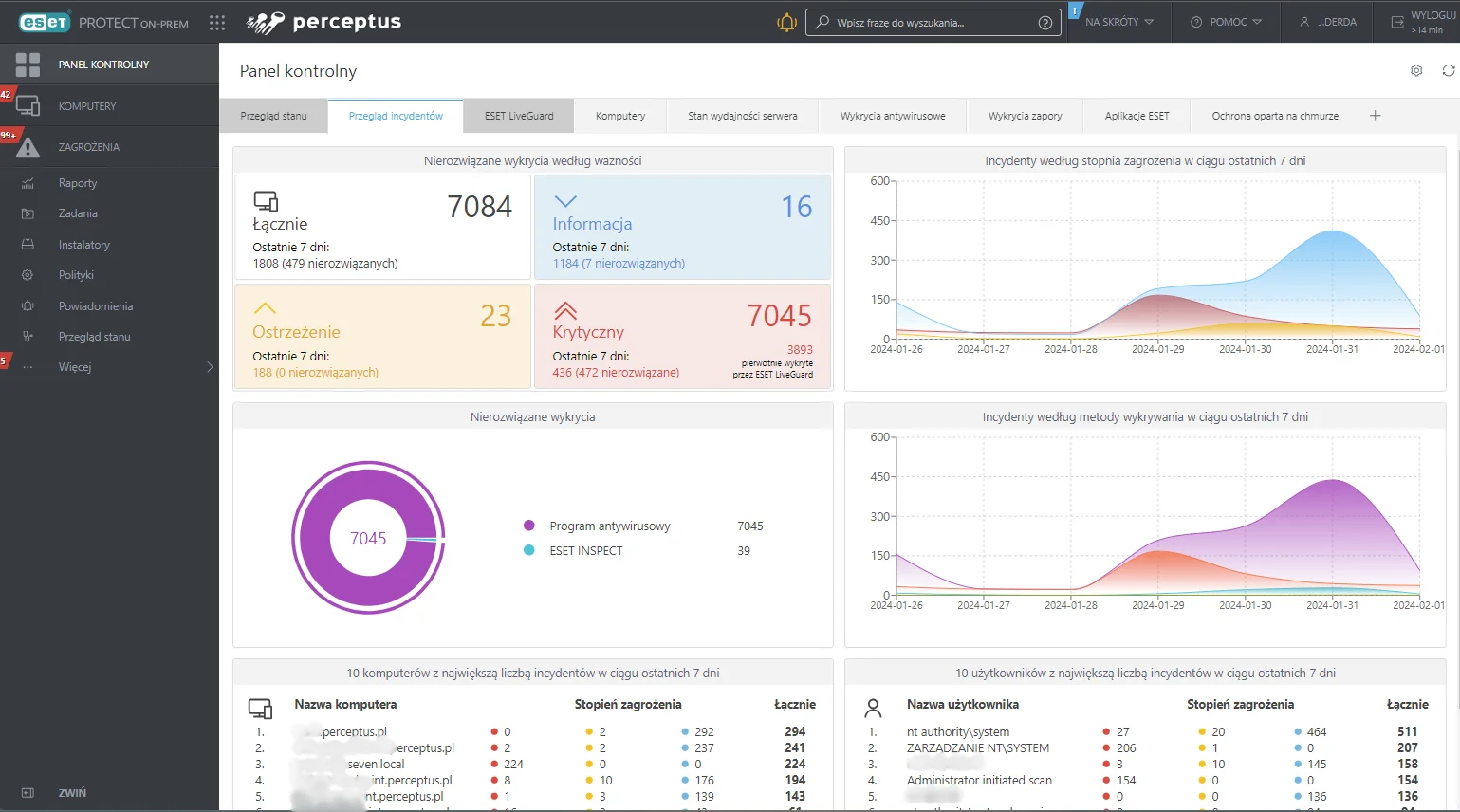Image resolution: width=1460 pixels, height=812 pixels.
Task: Click the search help question mark icon
Action: 1045,23
